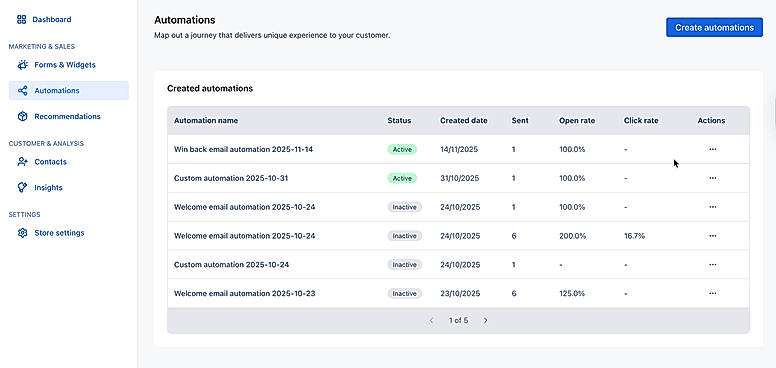Image resolution: width=776 pixels, height=368 pixels.
Task: Click the Active badge for Win back automation
Action: pyautogui.click(x=402, y=149)
